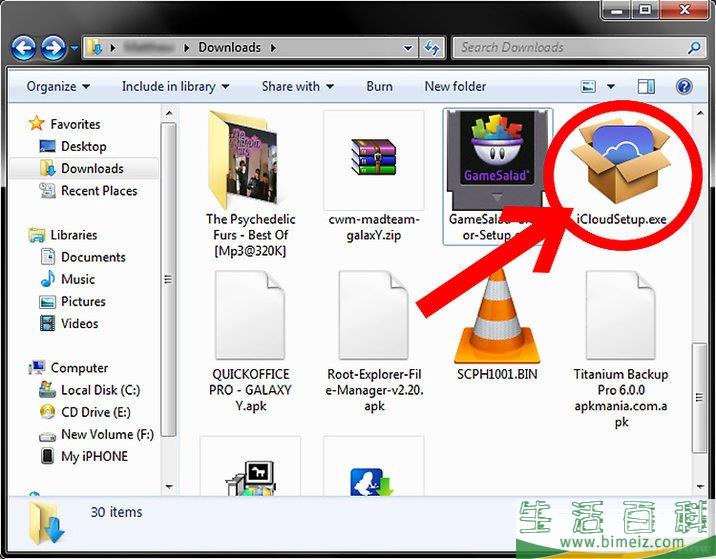Select The Psychedelic Furs album folder

[242, 161]
